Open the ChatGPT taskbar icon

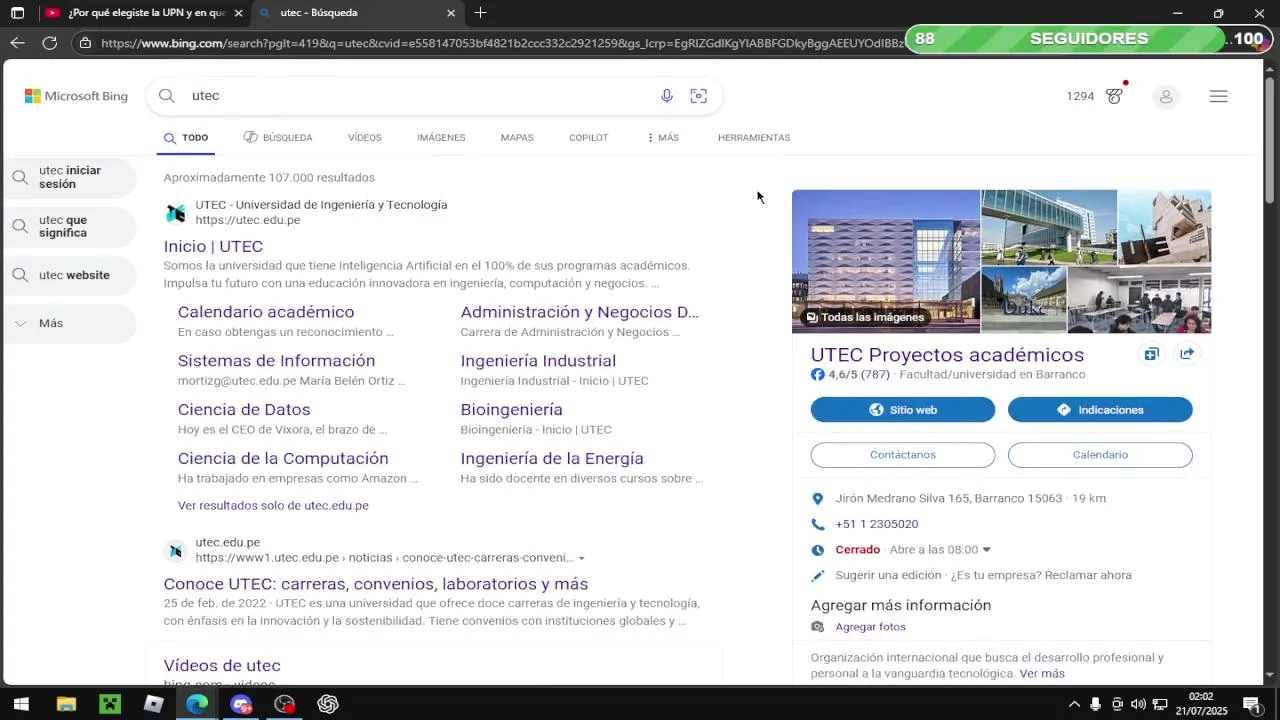point(328,704)
